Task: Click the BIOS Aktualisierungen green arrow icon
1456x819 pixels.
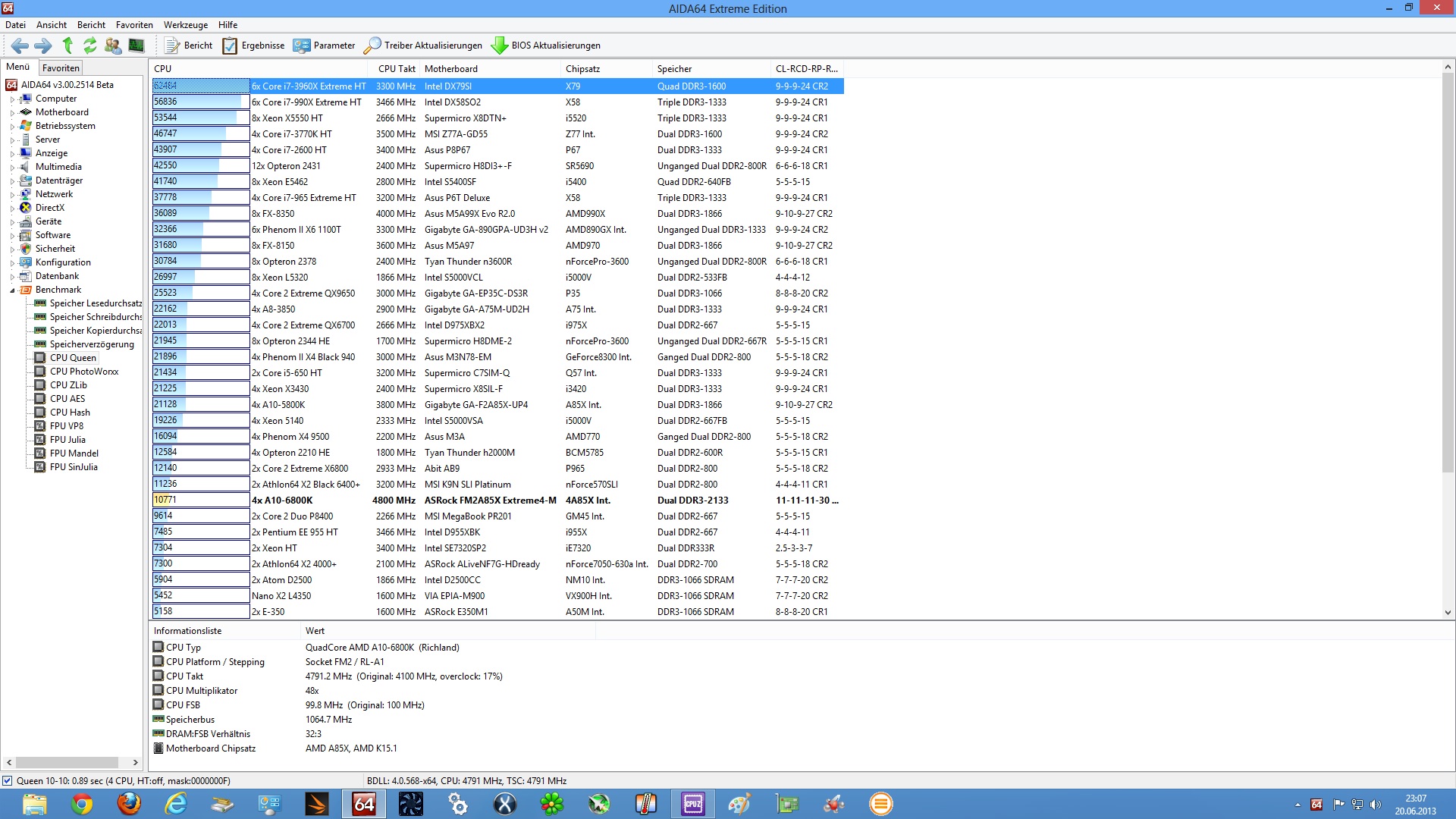Action: coord(500,45)
